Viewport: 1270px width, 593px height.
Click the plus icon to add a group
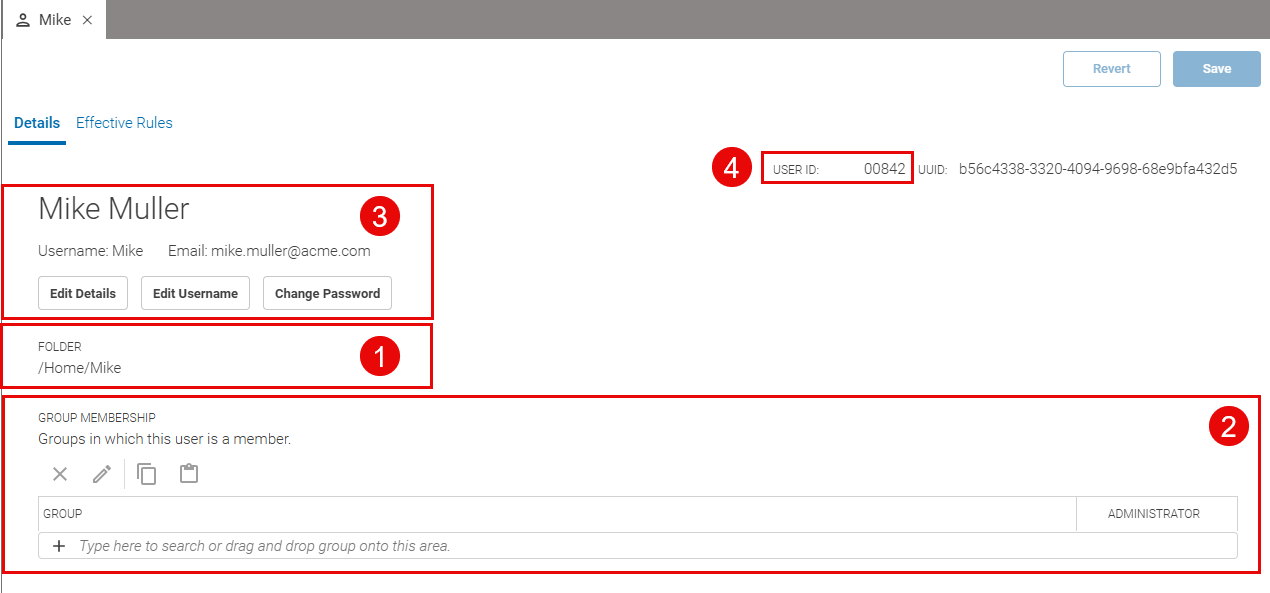tap(59, 545)
